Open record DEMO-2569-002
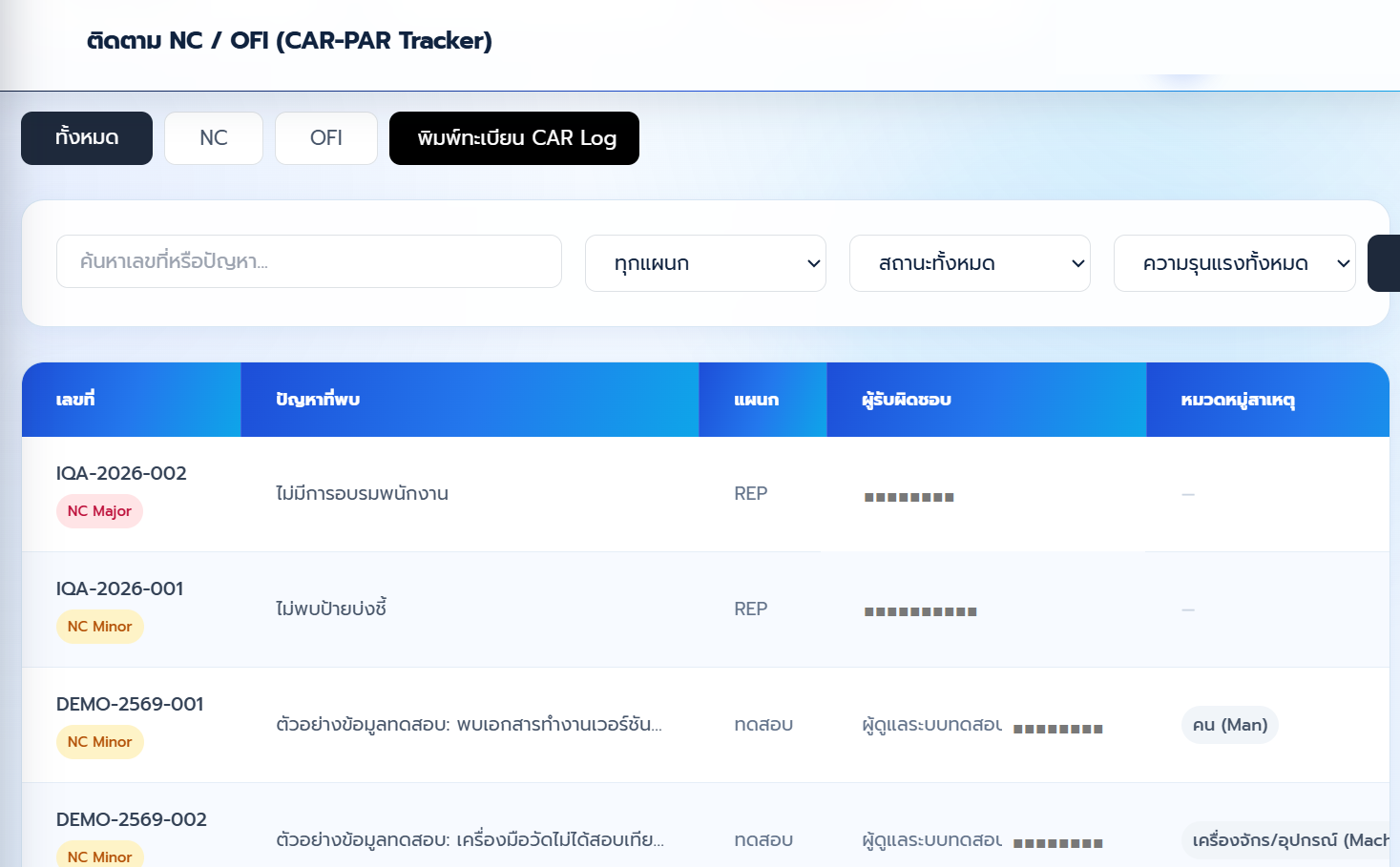1400x867 pixels. coord(131,819)
